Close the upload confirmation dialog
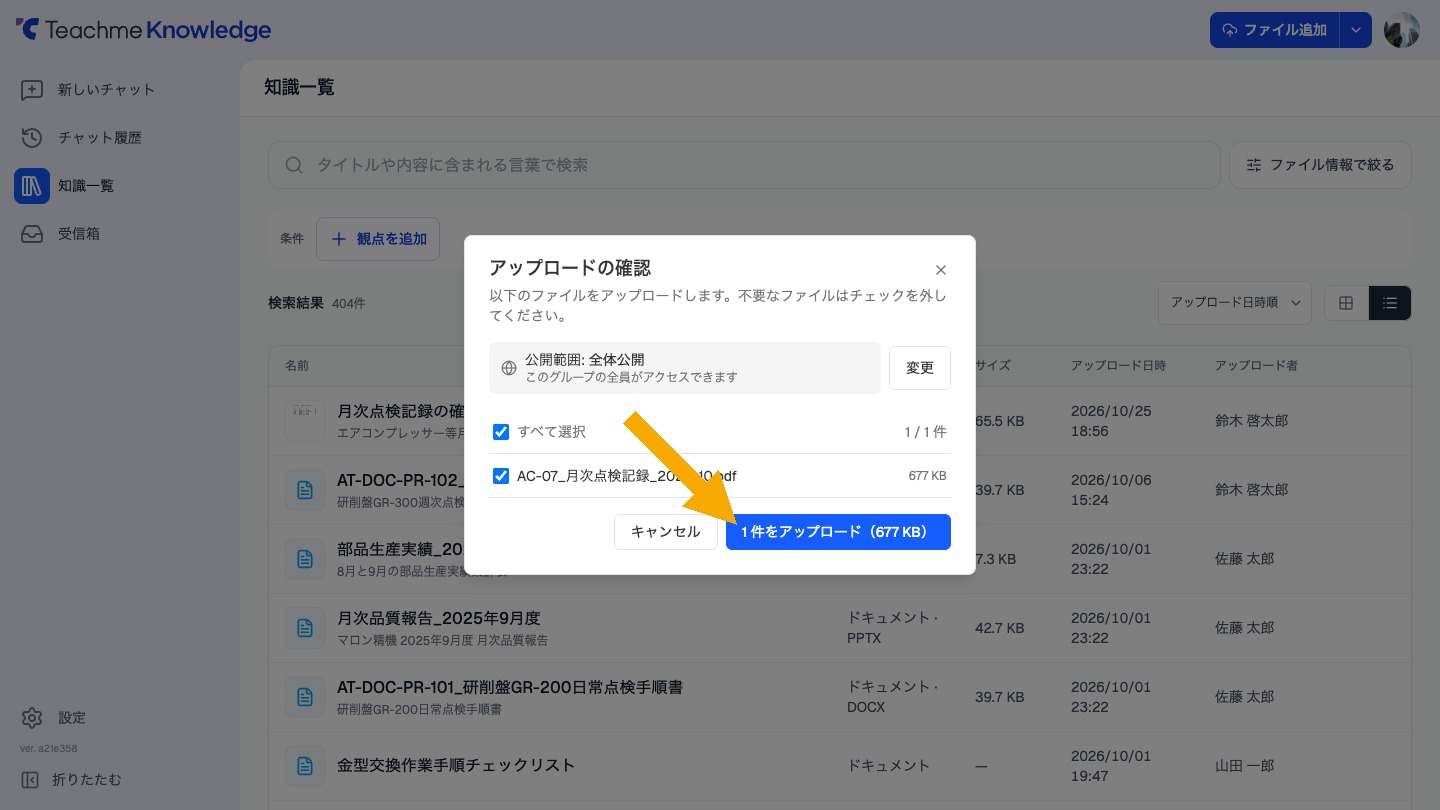1440x810 pixels. [x=941, y=270]
